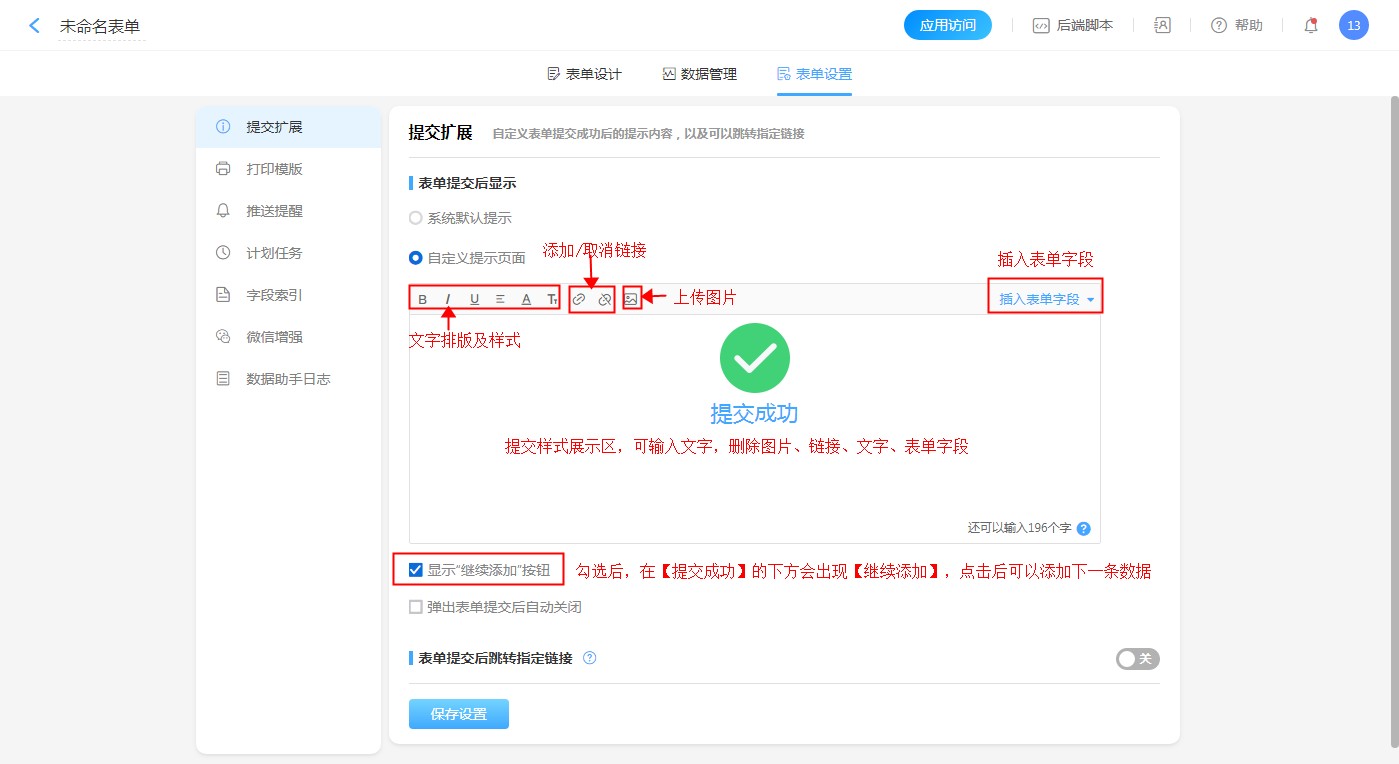Click the upload image icon
Screen dimensions: 1399x764
click(x=631, y=299)
